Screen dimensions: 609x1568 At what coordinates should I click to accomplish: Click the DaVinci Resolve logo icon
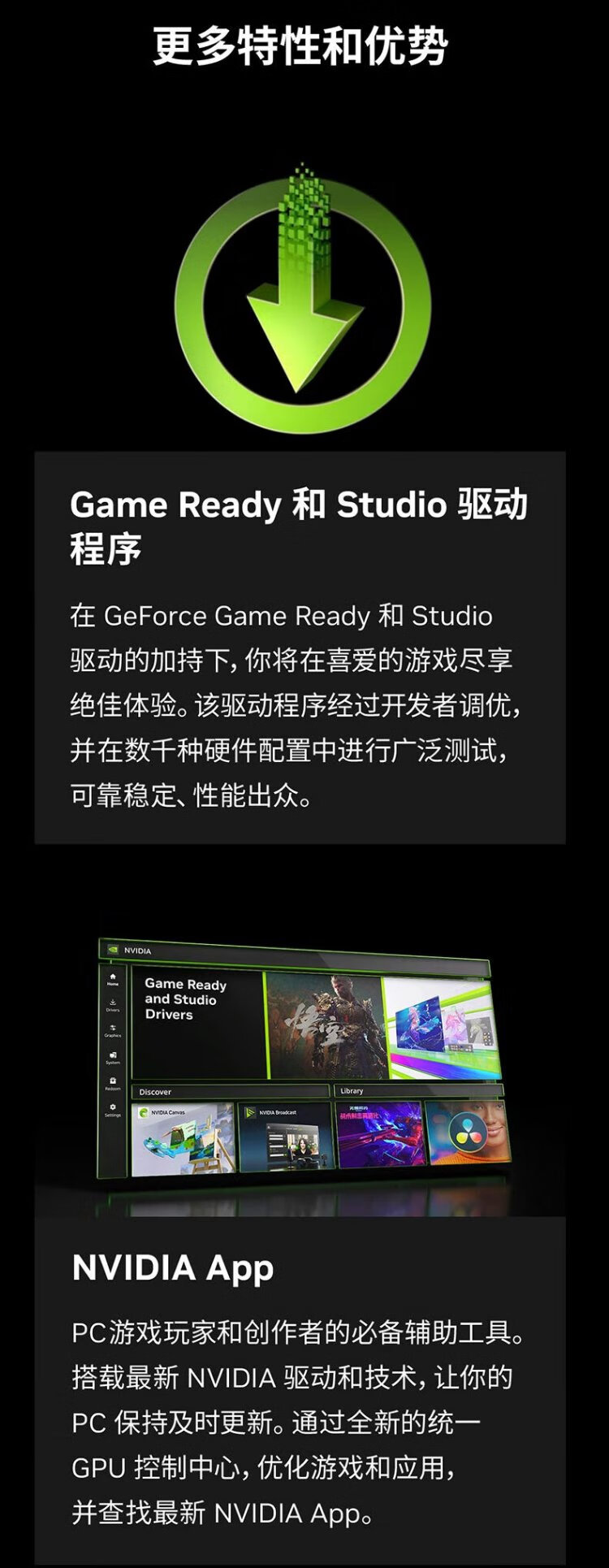coord(464,1132)
